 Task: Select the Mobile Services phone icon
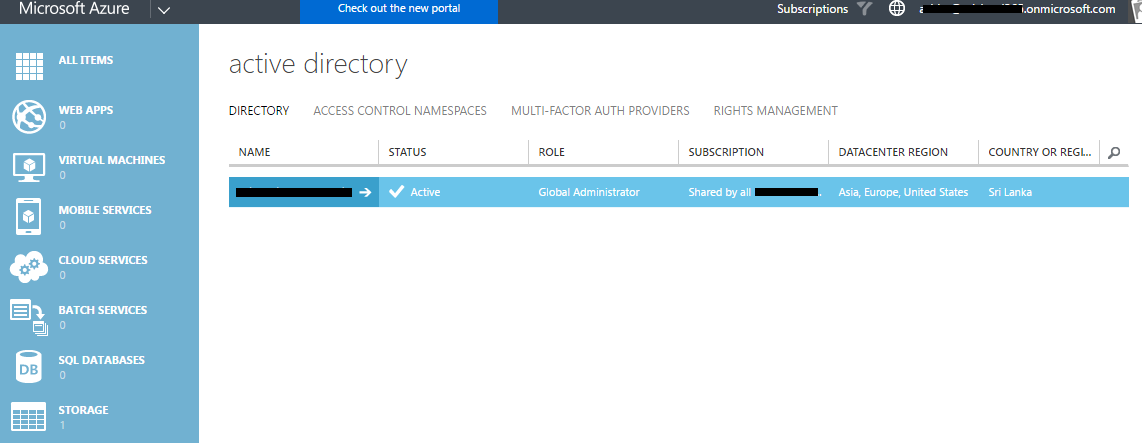click(x=29, y=217)
